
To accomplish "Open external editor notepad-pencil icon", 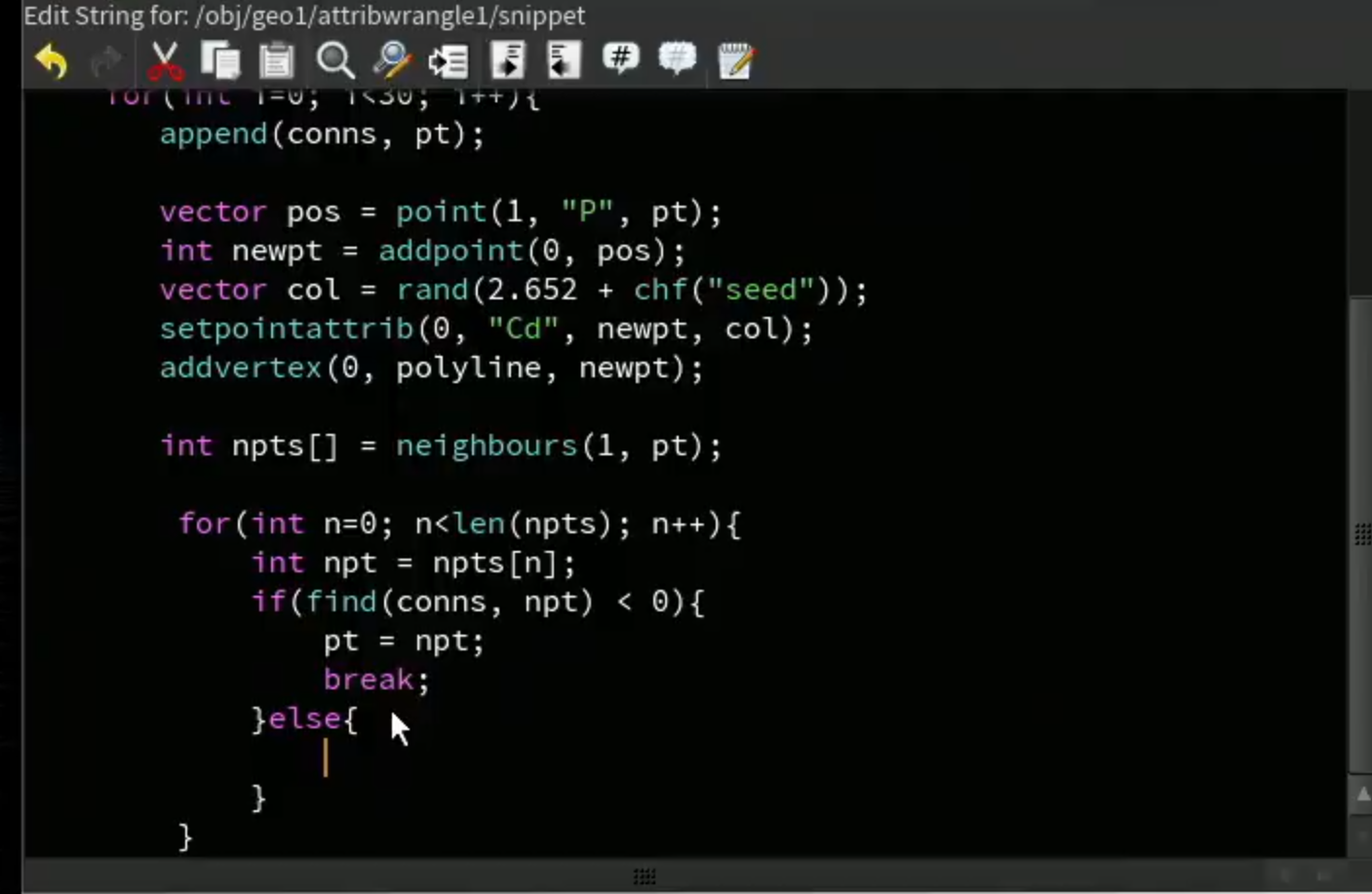I will (x=735, y=60).
